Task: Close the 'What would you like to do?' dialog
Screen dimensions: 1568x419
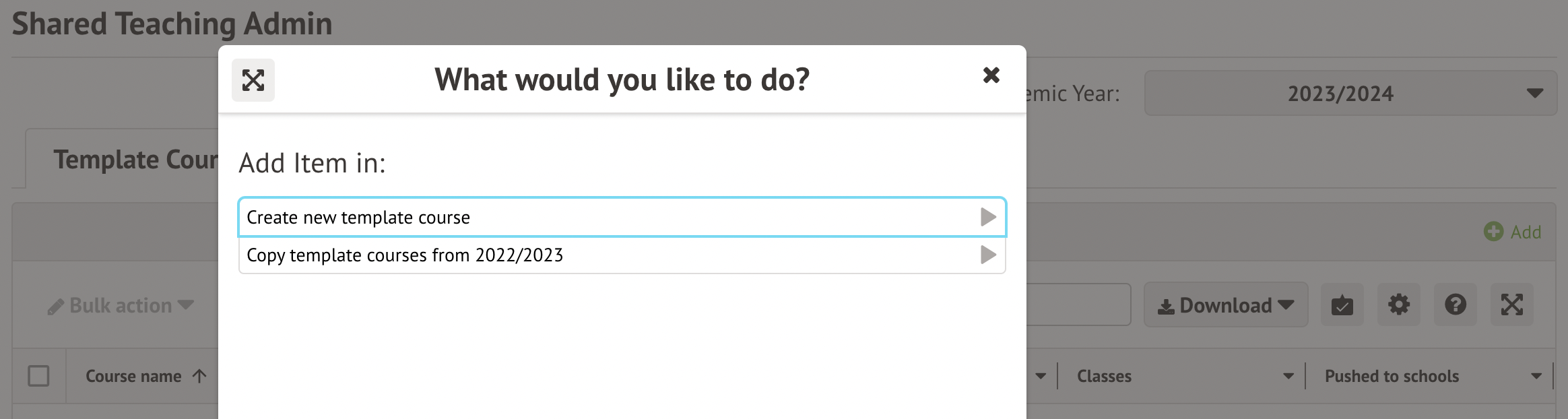Action: pyautogui.click(x=991, y=75)
